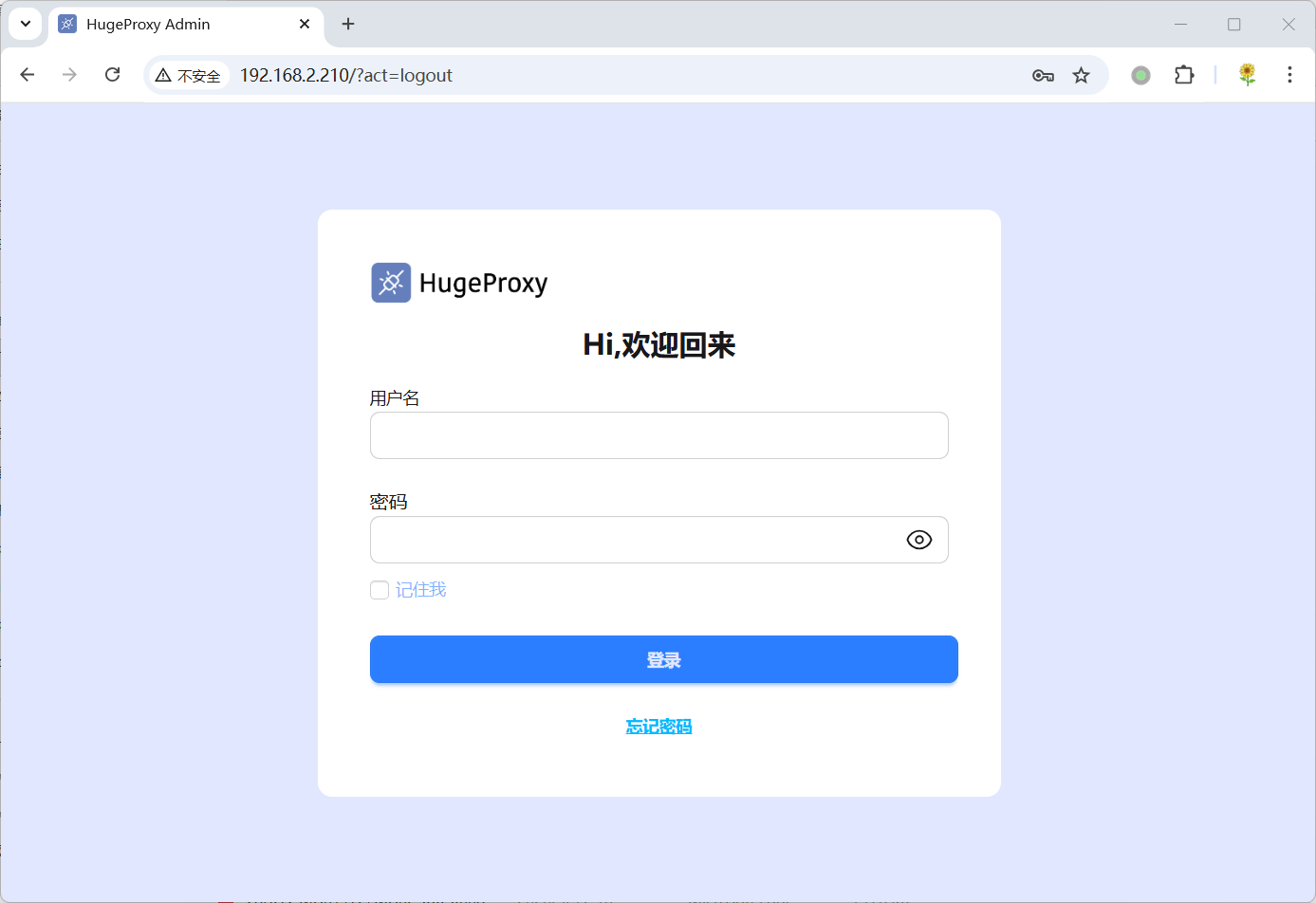Open the tab search chevron

[25, 24]
